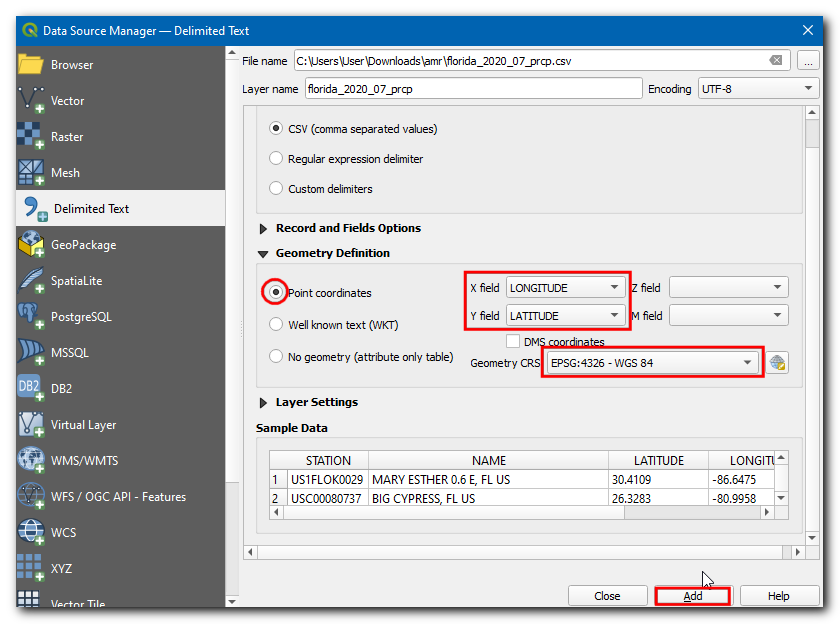Choose Regular expression delimiter option
The width and height of the screenshot is (840, 624).
(x=276, y=159)
